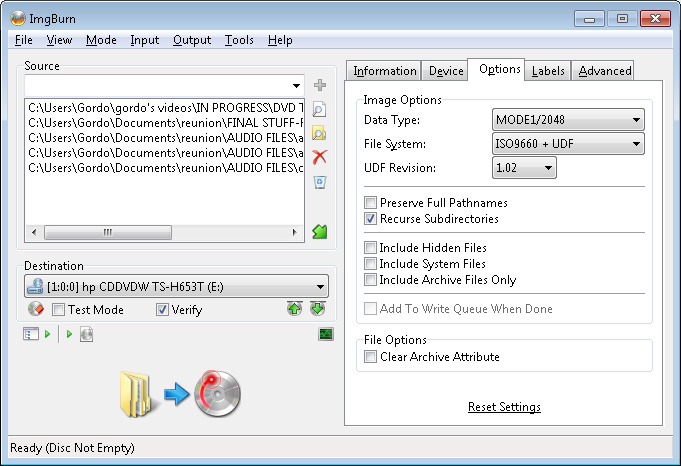
Task: Open the Output menu
Action: [x=192, y=40]
